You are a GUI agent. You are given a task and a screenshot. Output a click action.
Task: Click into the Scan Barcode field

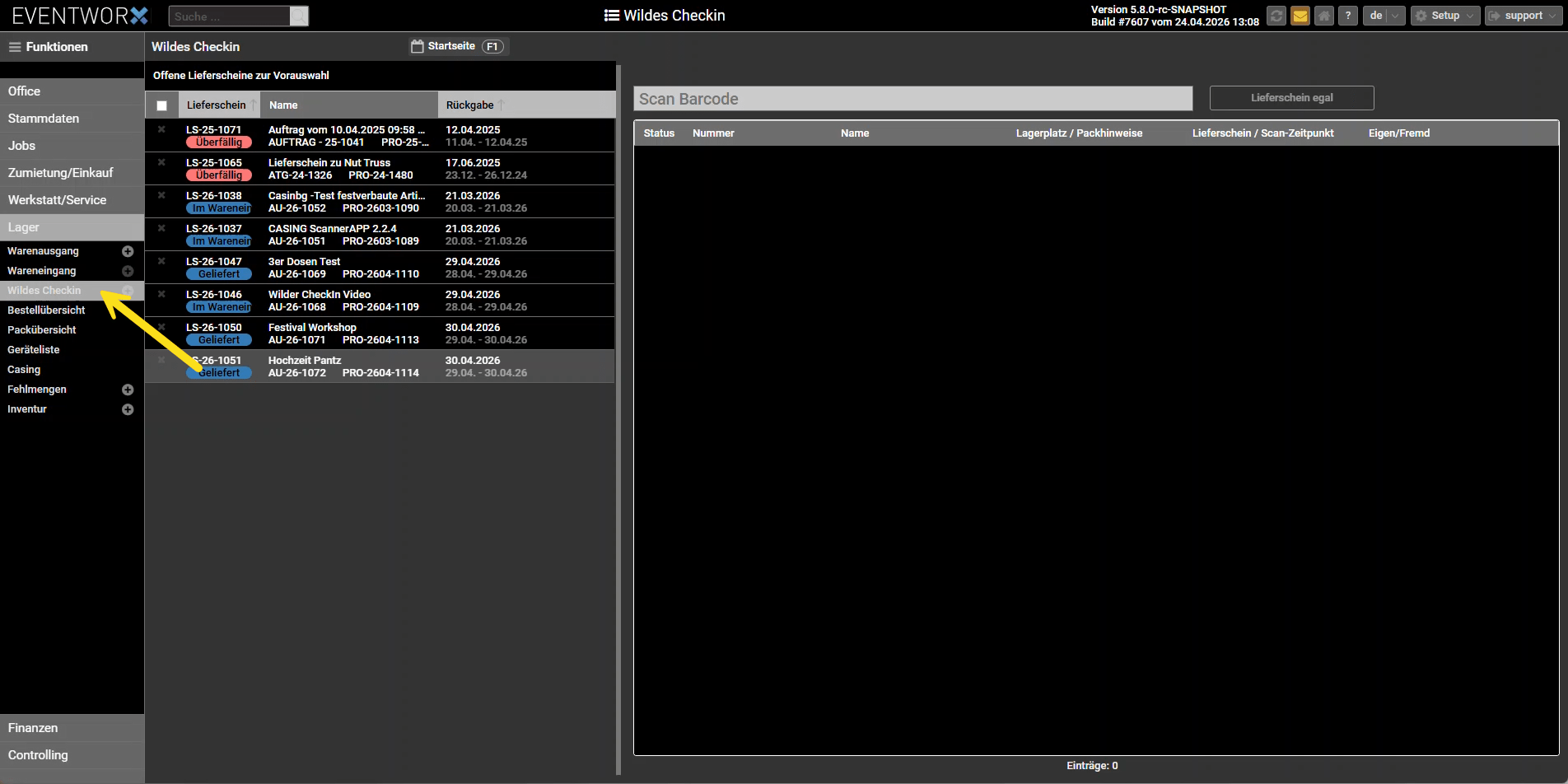(x=912, y=99)
